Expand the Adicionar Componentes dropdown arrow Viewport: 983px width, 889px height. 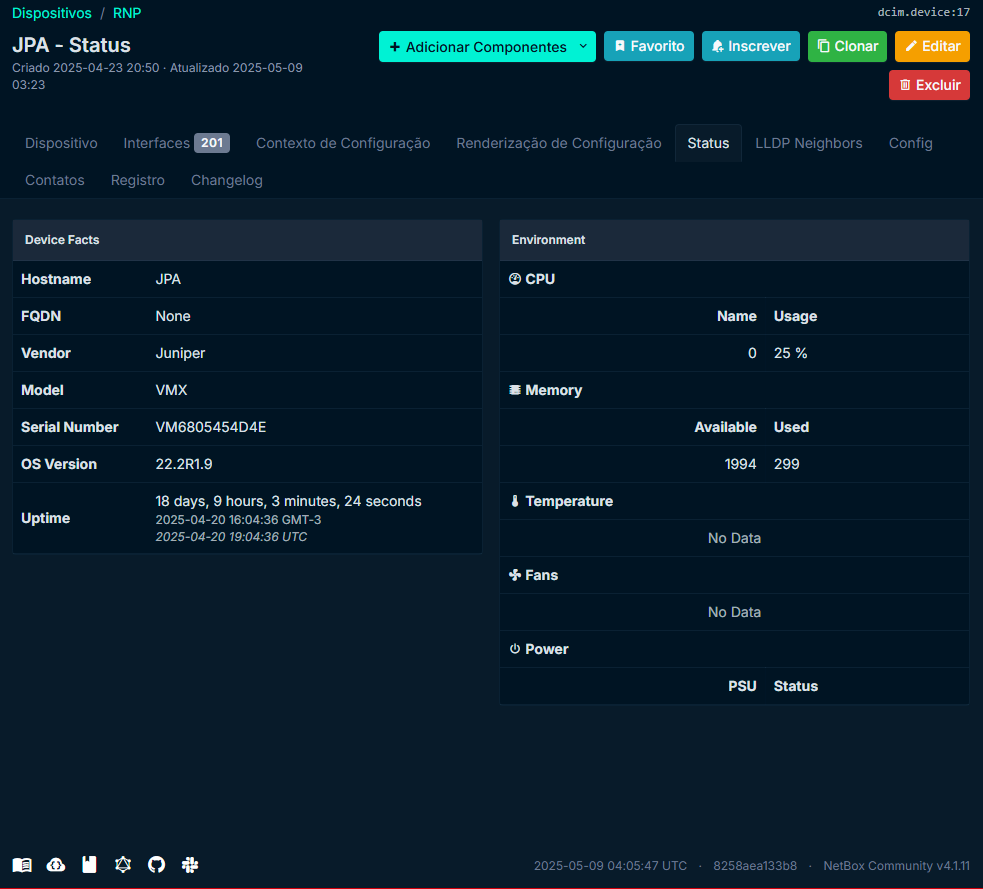(584, 47)
